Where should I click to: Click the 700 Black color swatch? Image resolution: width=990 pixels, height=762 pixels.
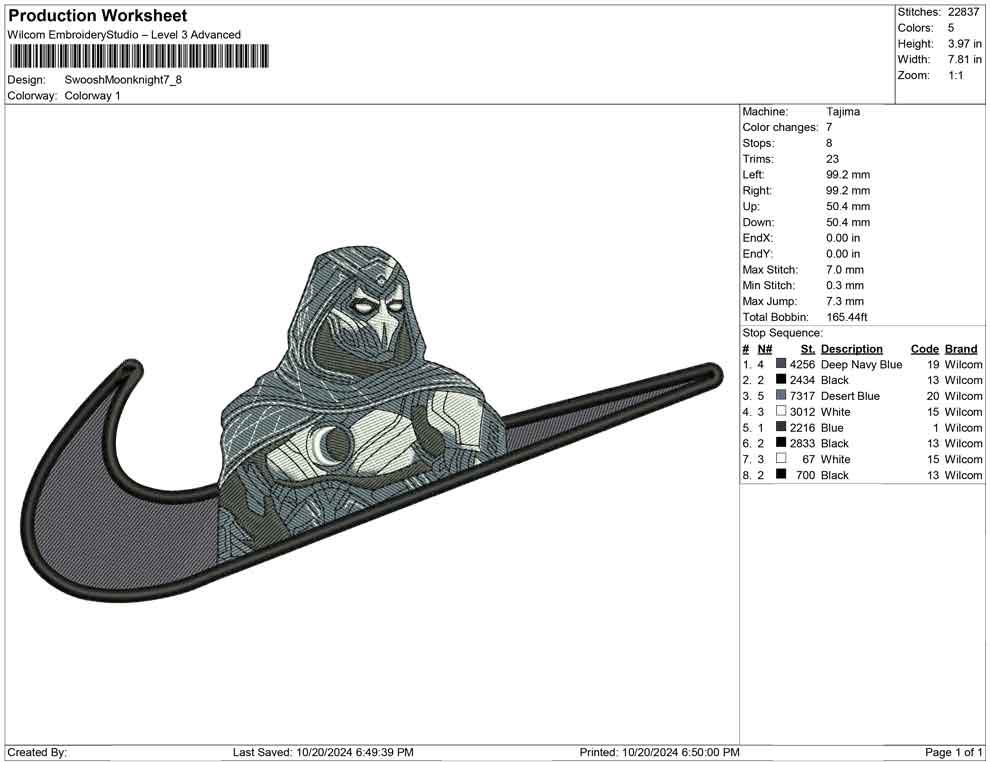pos(781,474)
